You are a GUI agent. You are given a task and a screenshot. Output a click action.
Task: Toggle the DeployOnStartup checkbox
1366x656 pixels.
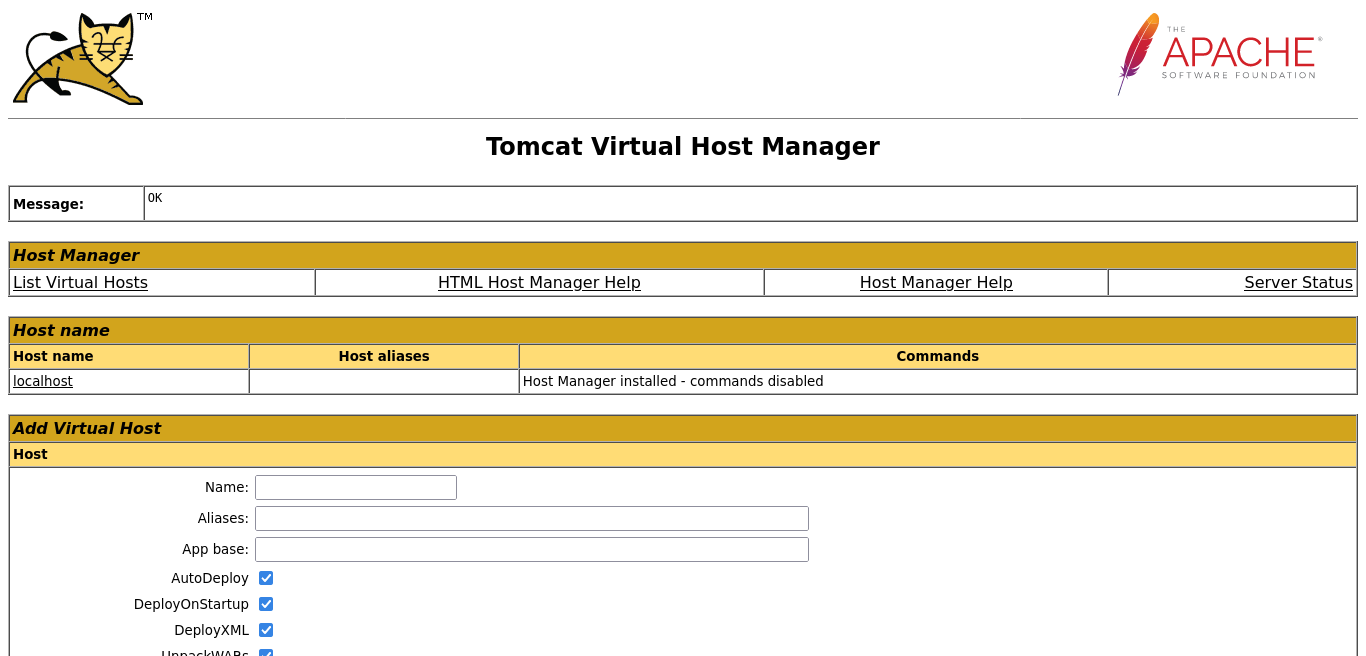coord(266,604)
